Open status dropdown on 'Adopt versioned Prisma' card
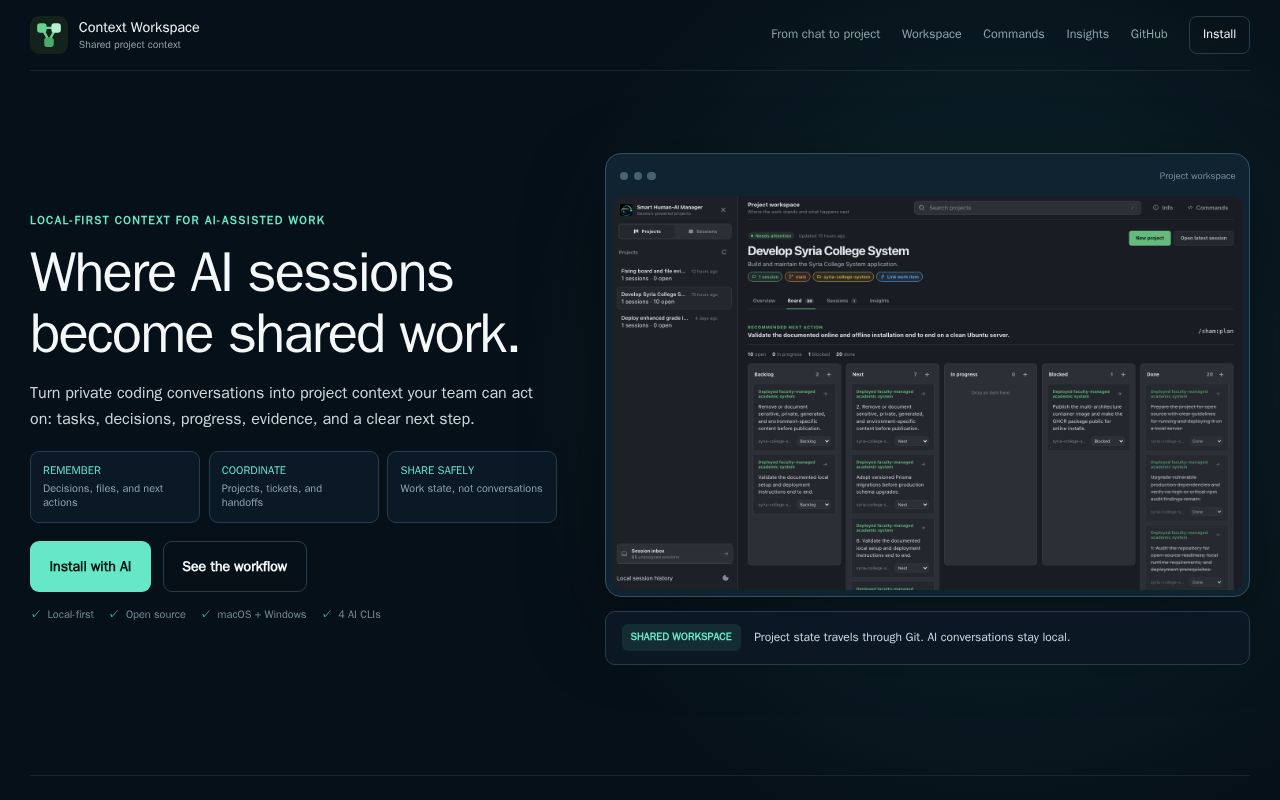 [911, 505]
